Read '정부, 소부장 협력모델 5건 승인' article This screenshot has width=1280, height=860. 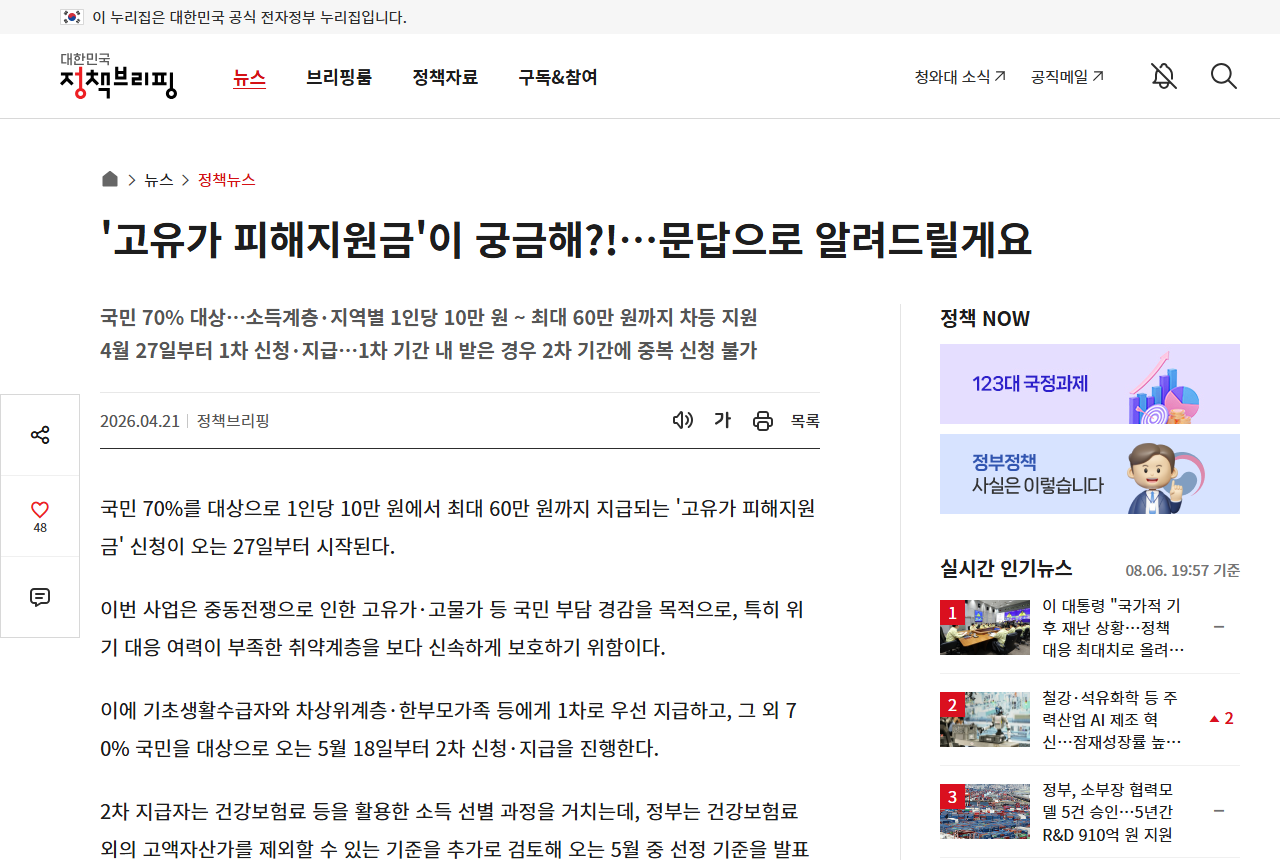pos(1108,811)
